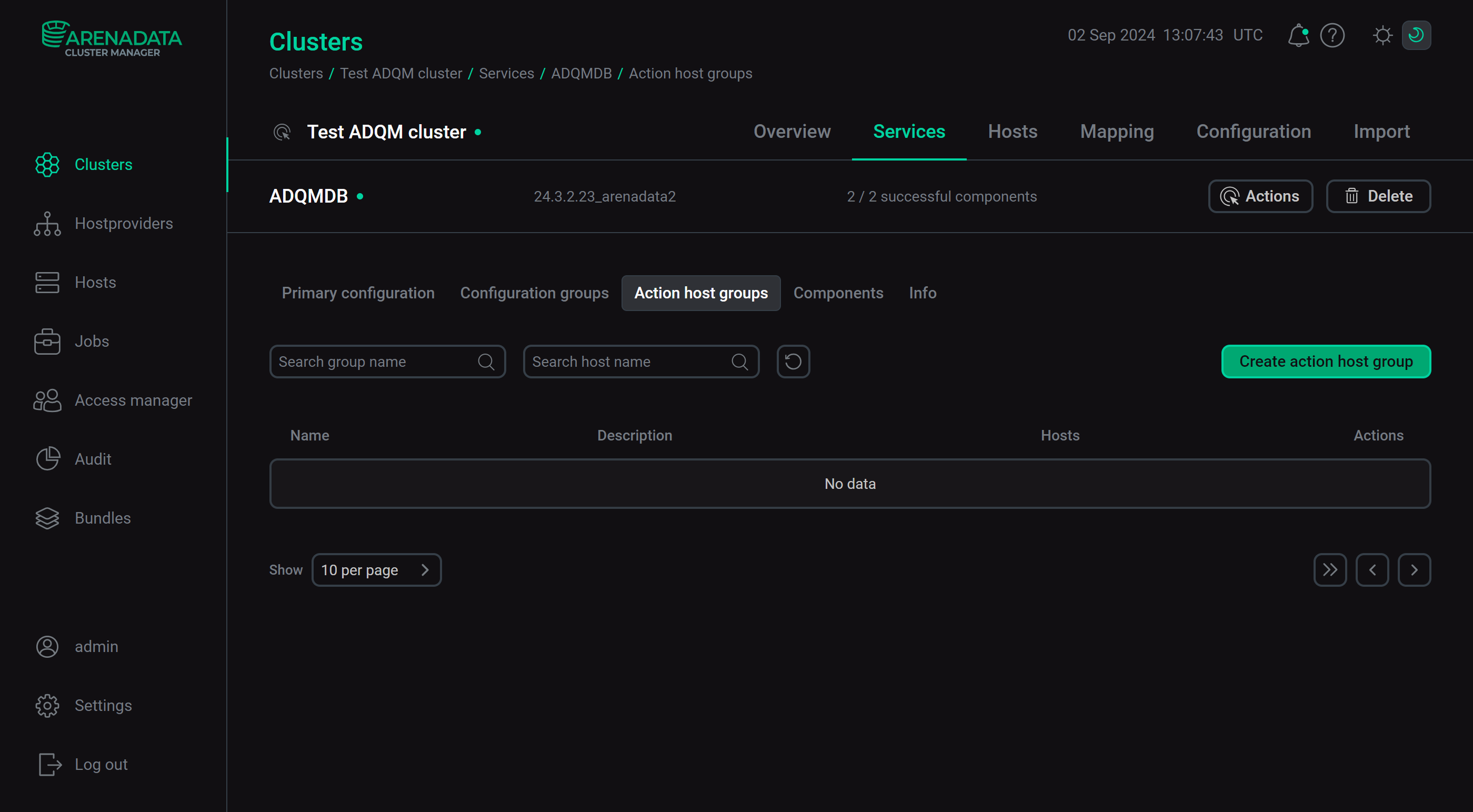Follow the Clusters breadcrumb link
The image size is (1473, 812).
tap(296, 73)
